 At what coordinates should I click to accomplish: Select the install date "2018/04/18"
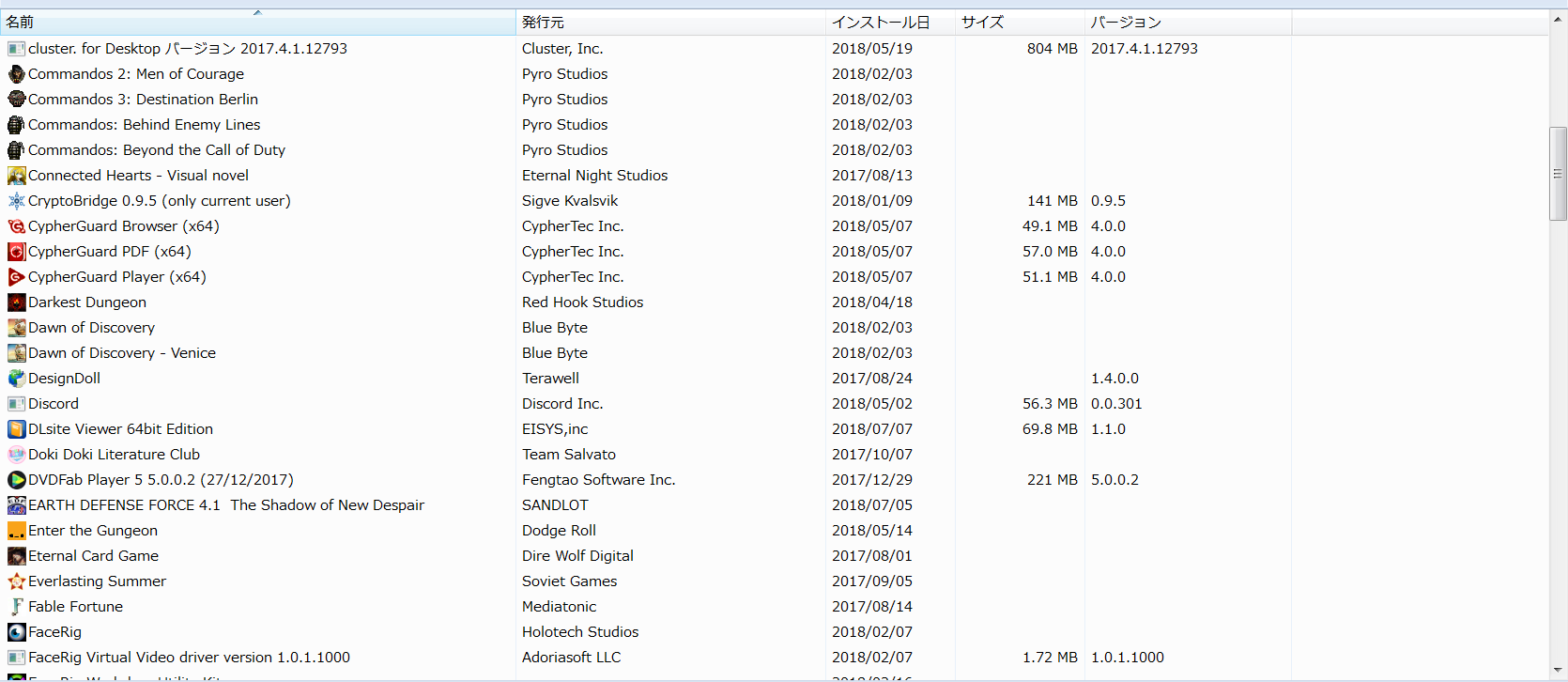872,302
